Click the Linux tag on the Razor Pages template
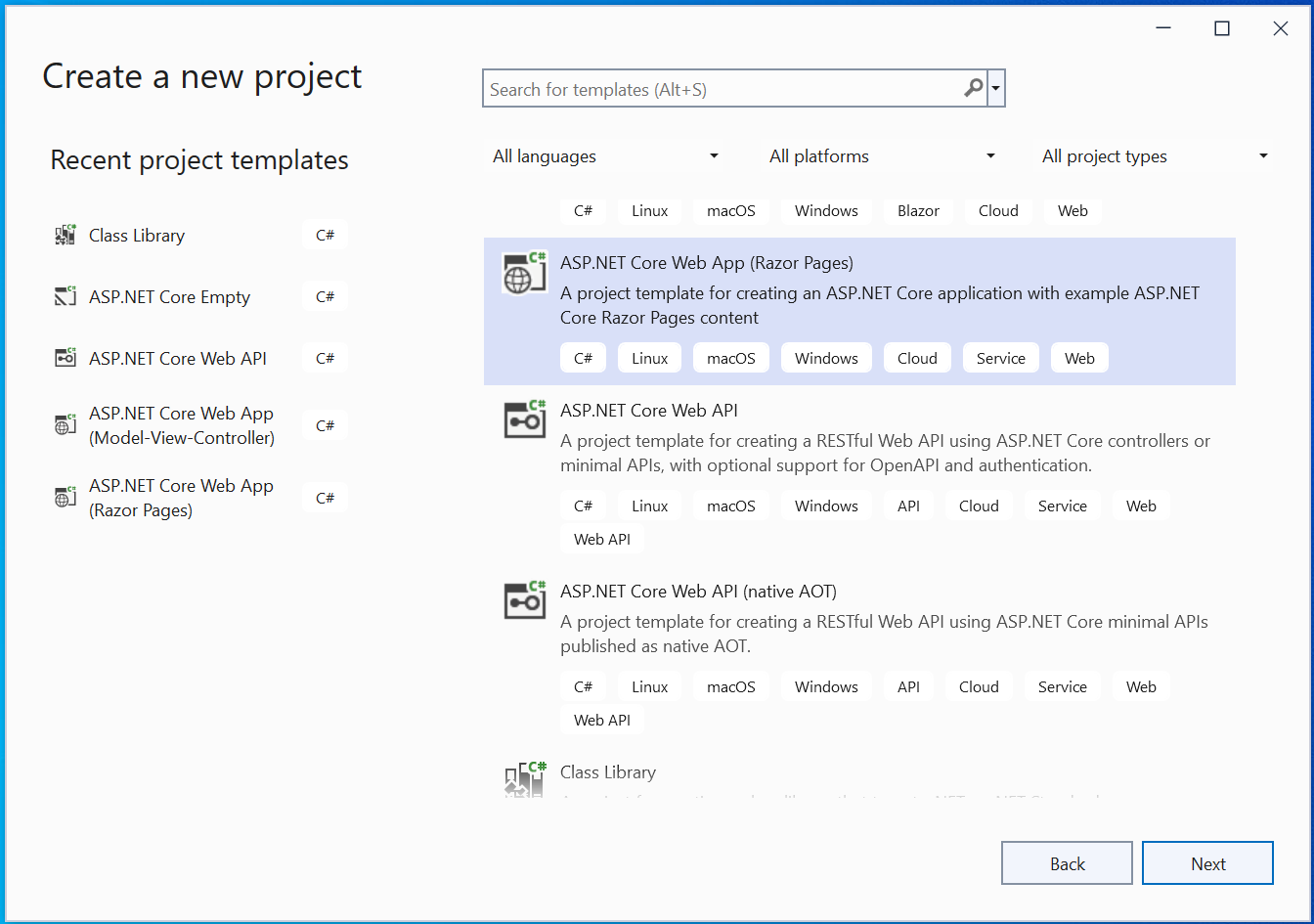This screenshot has height=924, width=1314. tap(649, 358)
